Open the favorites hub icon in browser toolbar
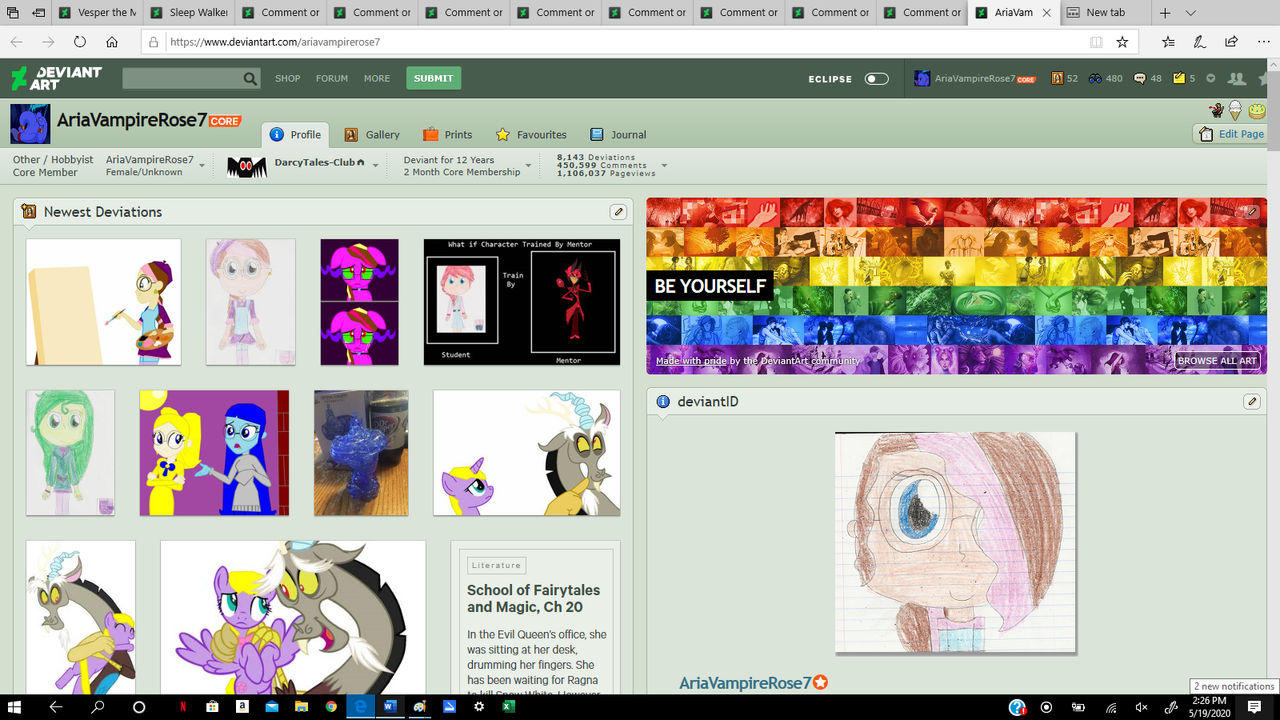1280x720 pixels. pos(1168,42)
